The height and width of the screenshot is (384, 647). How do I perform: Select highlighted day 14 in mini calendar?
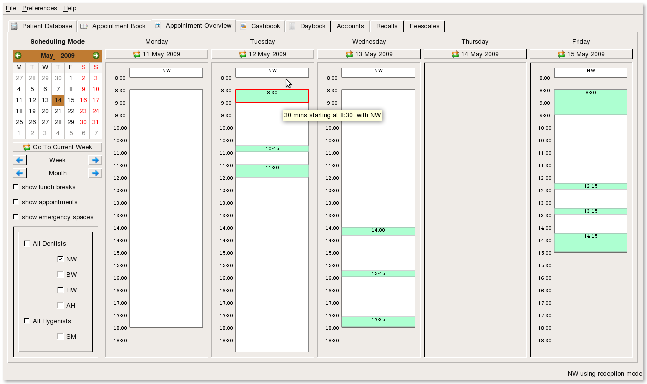pyautogui.click(x=58, y=100)
